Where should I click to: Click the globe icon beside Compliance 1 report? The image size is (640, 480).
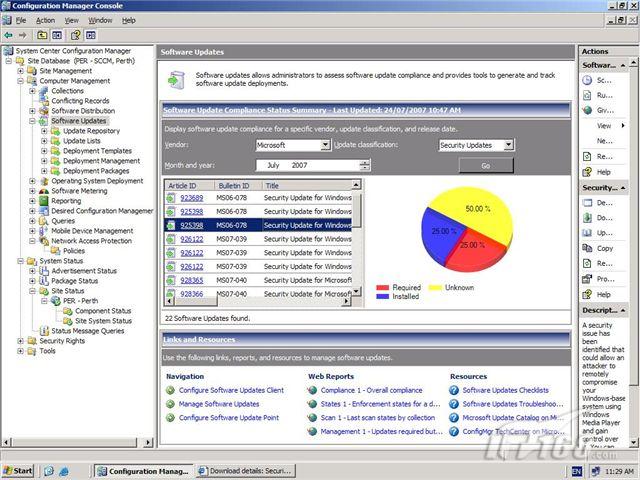pyautogui.click(x=312, y=390)
